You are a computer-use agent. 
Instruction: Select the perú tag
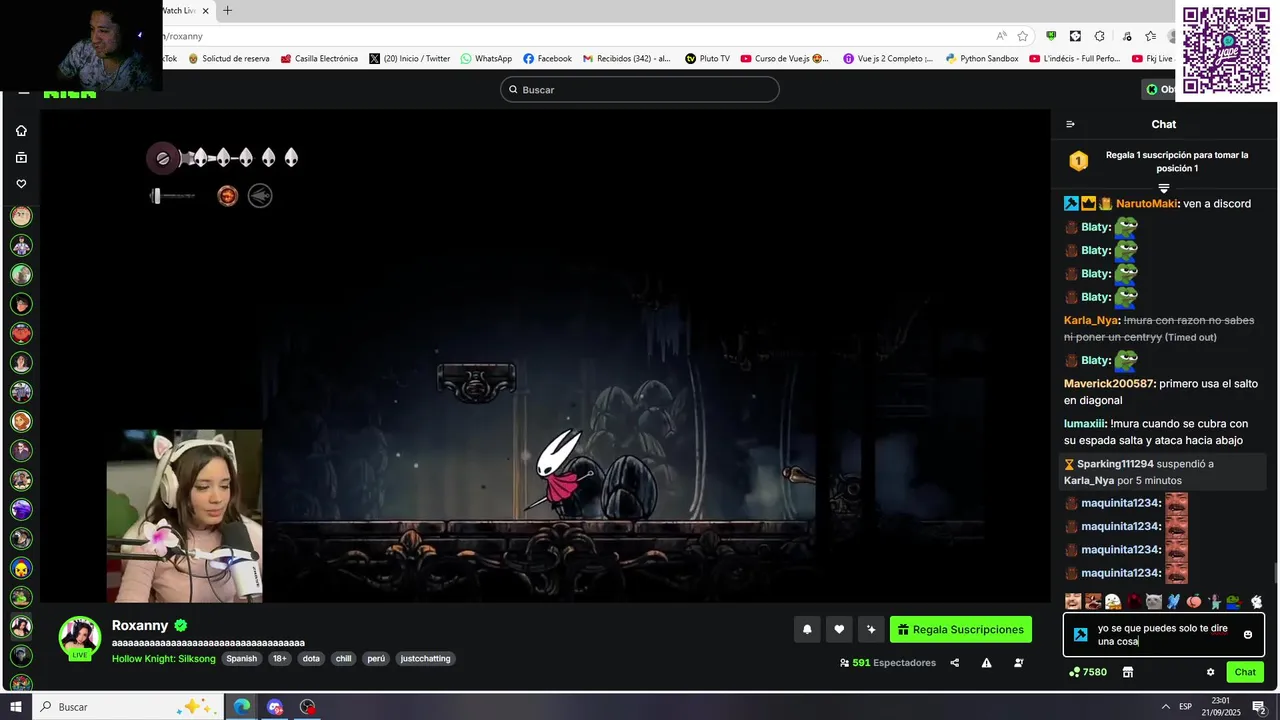pyautogui.click(x=376, y=659)
